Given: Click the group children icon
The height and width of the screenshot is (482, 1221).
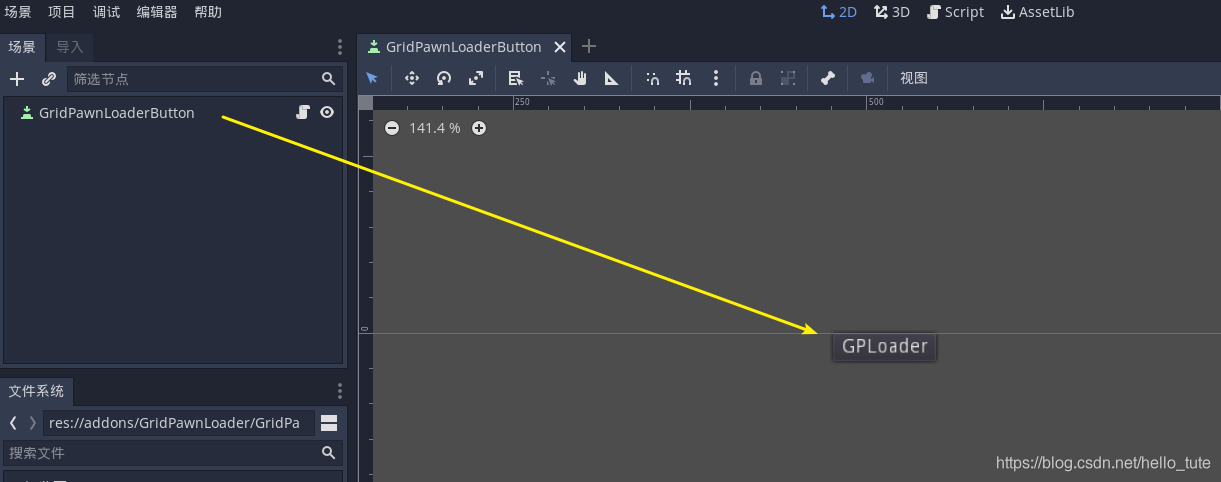Looking at the screenshot, I should click(788, 78).
